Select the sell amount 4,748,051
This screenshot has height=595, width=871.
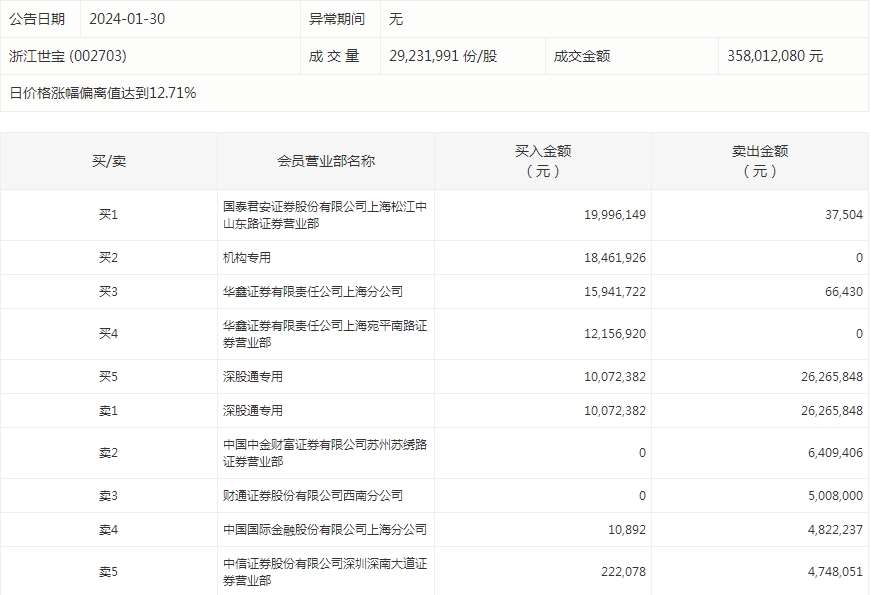pos(835,572)
